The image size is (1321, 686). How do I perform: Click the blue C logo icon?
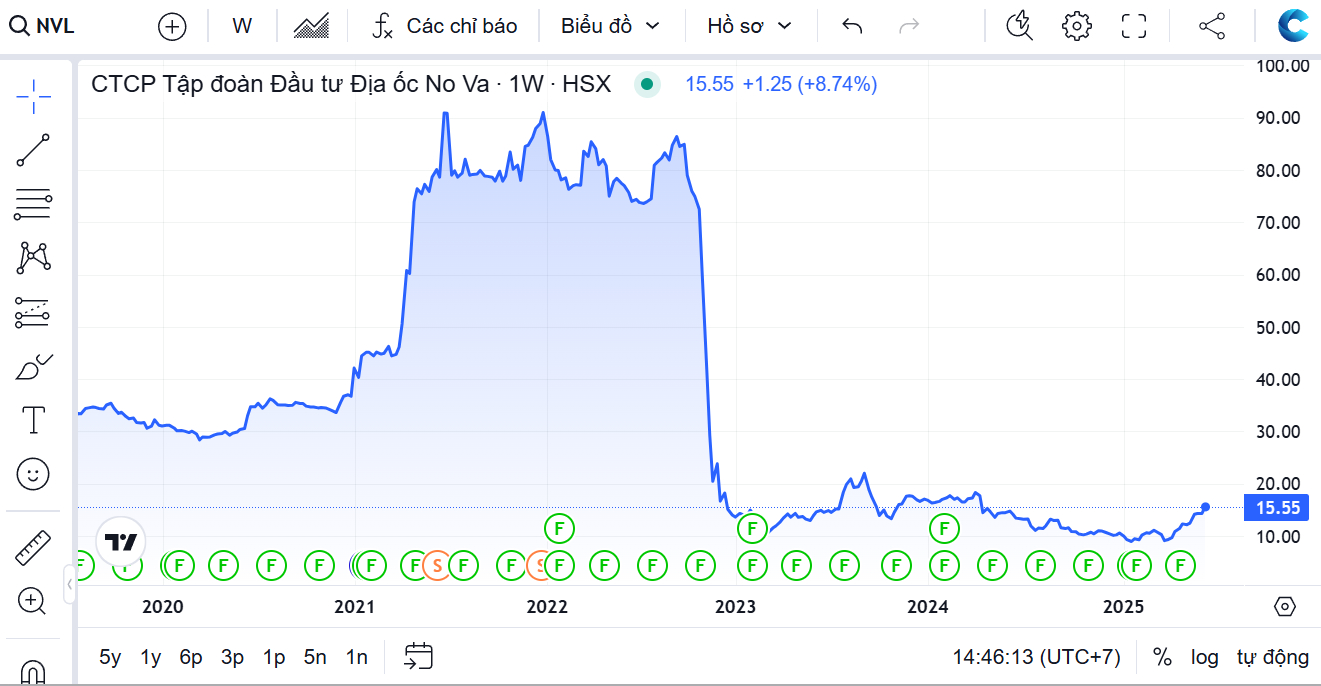[x=1293, y=26]
